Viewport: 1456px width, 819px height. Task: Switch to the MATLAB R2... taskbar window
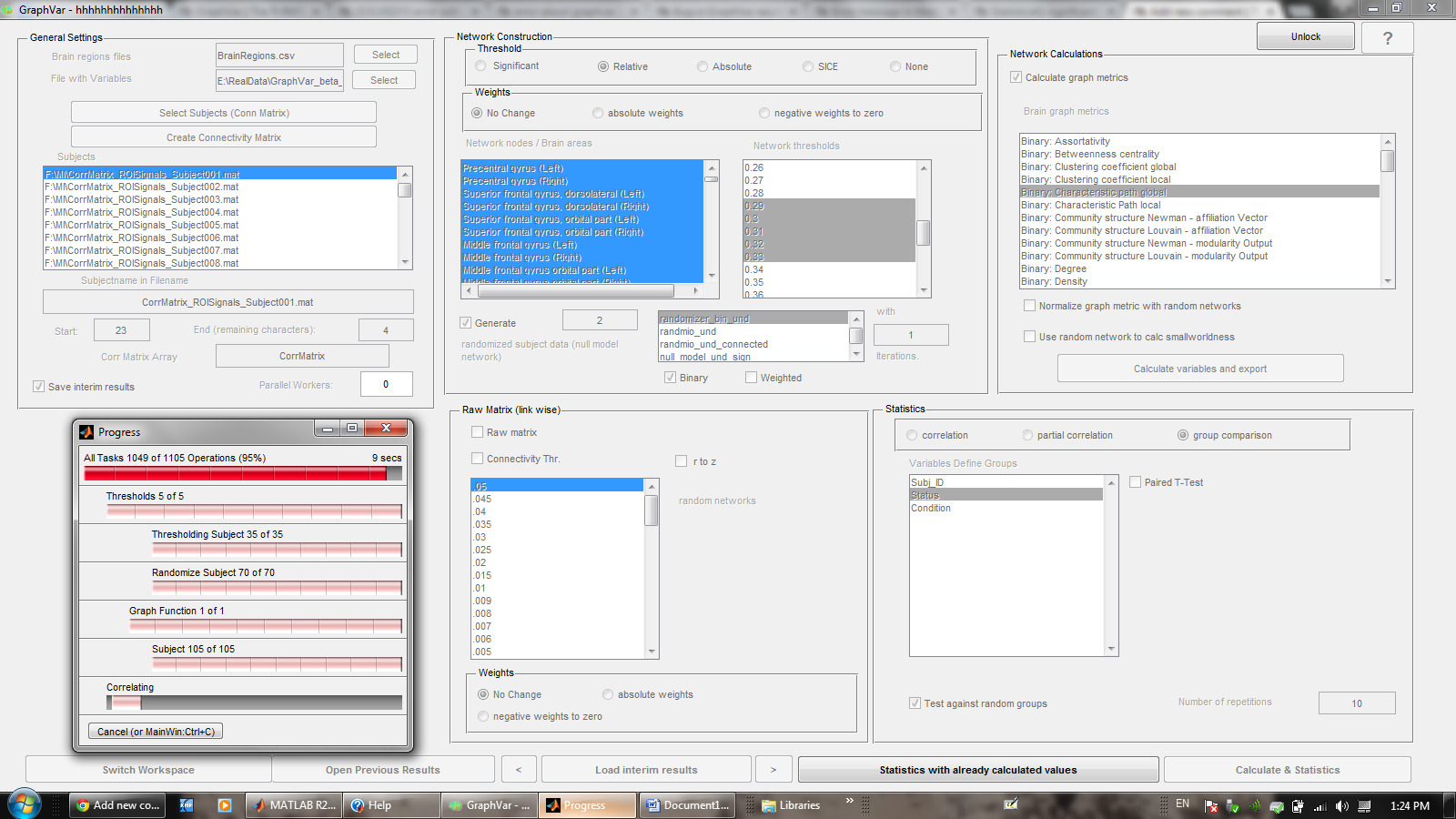tap(295, 805)
